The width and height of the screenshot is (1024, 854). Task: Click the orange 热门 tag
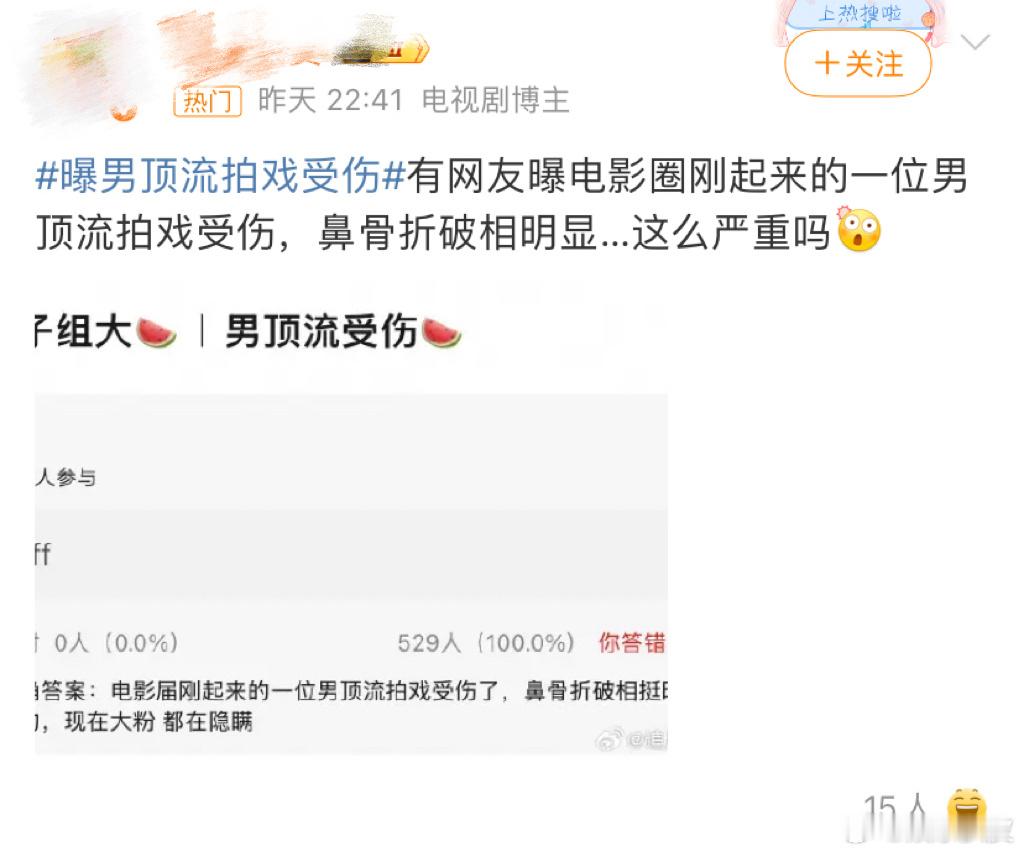(208, 101)
